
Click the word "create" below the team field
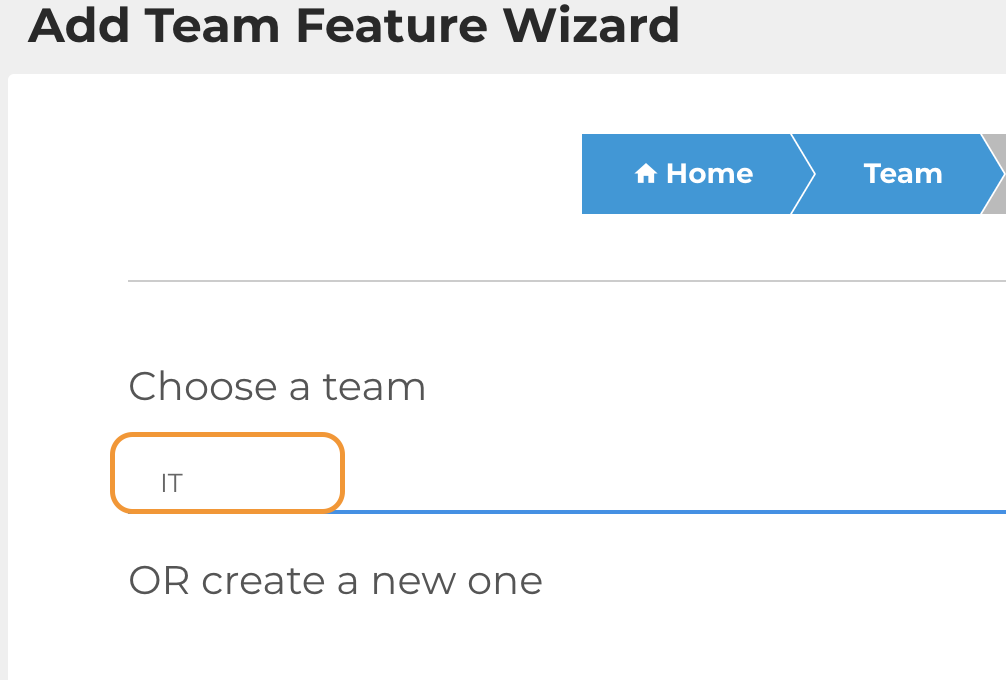click(264, 581)
